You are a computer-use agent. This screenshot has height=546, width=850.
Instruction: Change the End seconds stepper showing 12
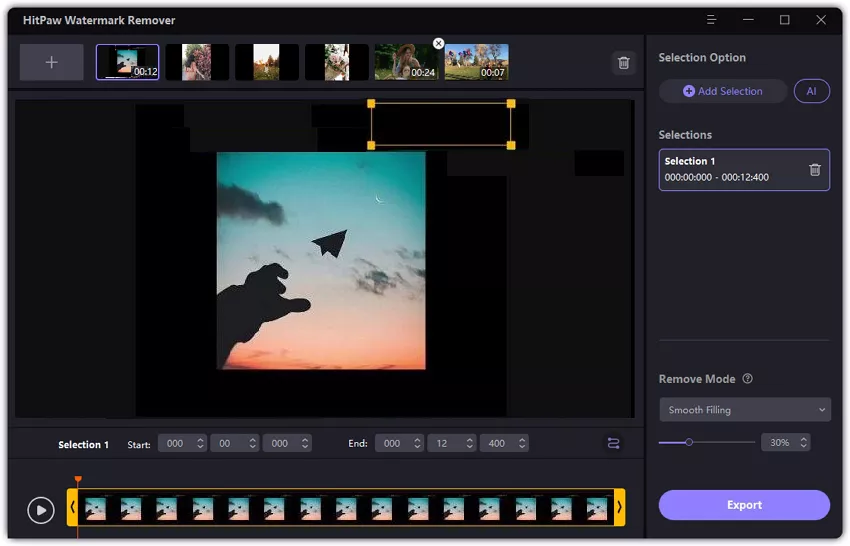click(x=470, y=443)
